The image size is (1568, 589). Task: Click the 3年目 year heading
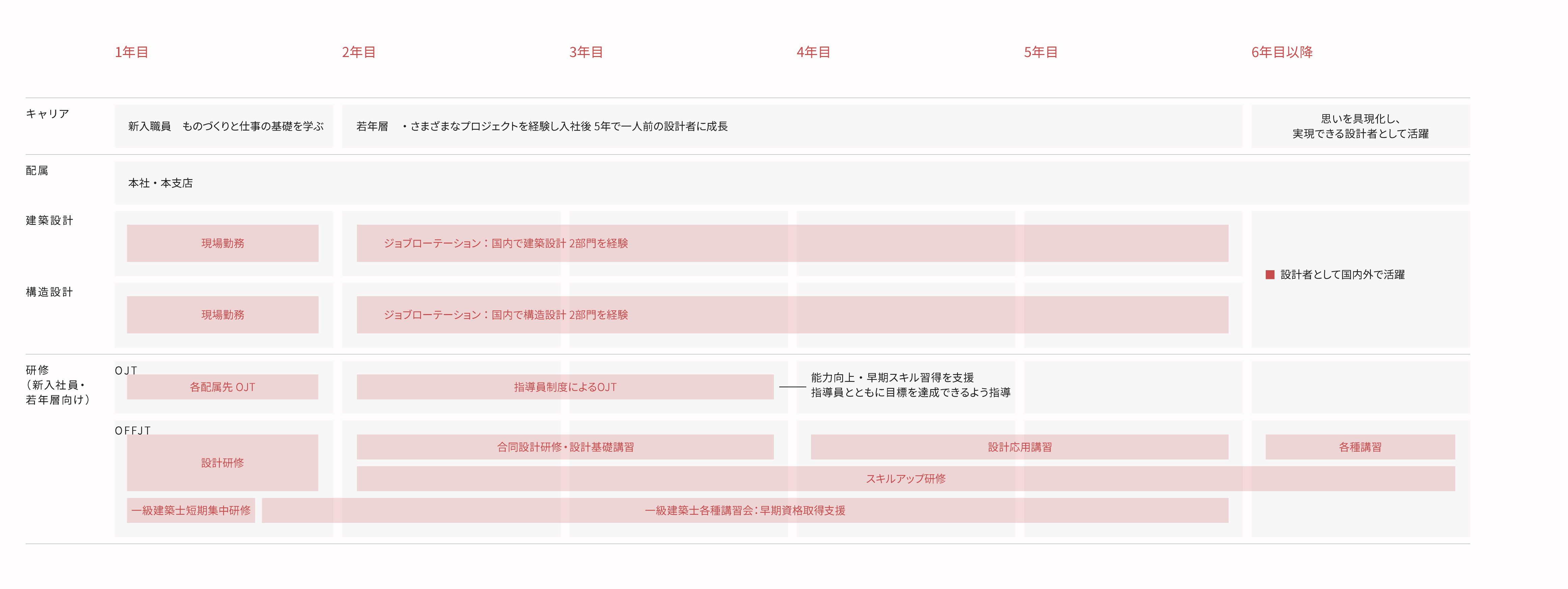(586, 52)
